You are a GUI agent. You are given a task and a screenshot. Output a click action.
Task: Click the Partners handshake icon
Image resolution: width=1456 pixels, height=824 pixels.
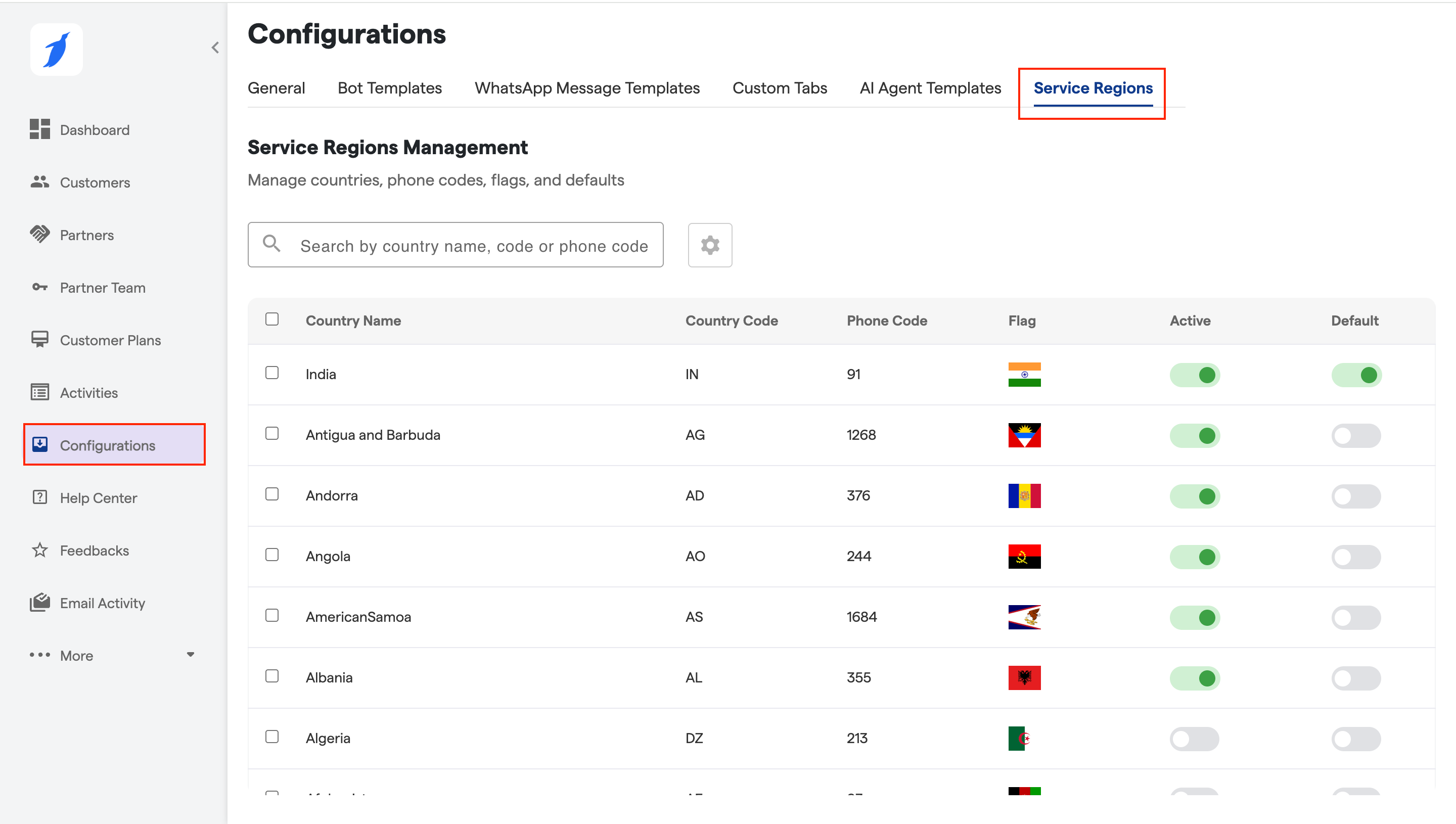[39, 234]
